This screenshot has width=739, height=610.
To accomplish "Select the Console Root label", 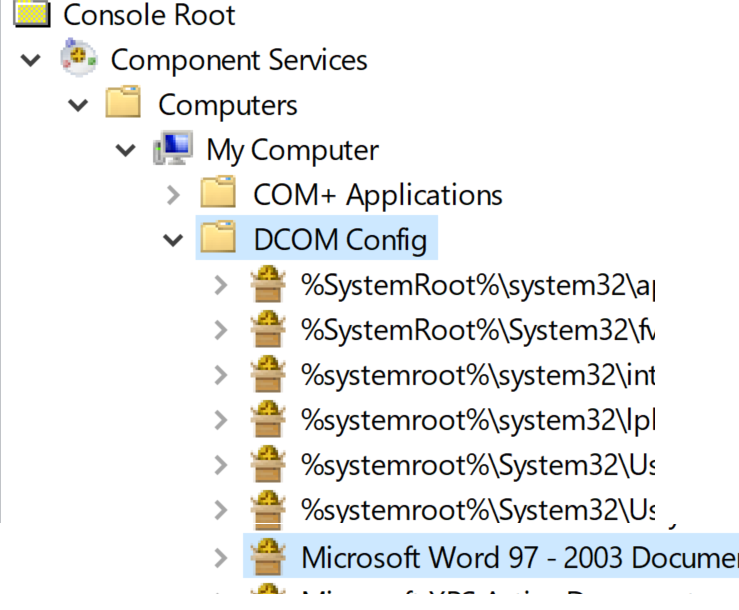I will tap(150, 15).
